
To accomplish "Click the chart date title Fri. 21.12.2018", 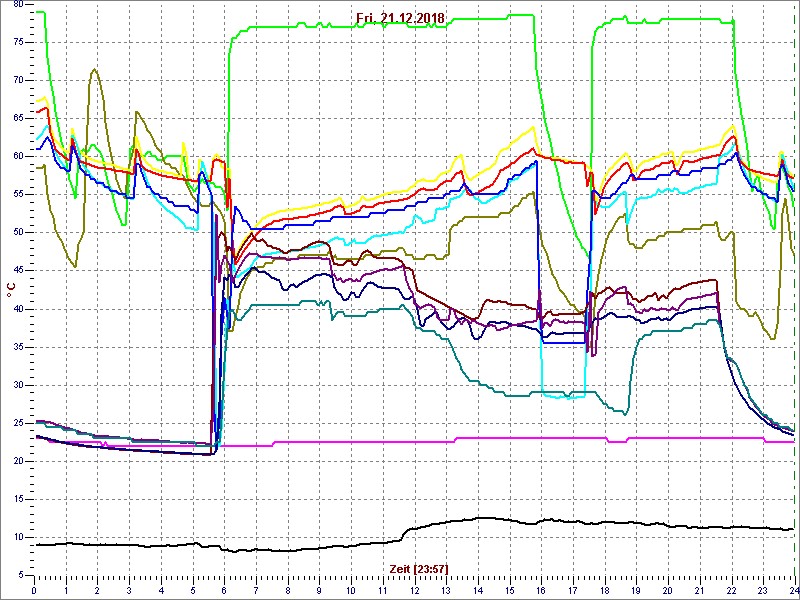I will 400,18.
